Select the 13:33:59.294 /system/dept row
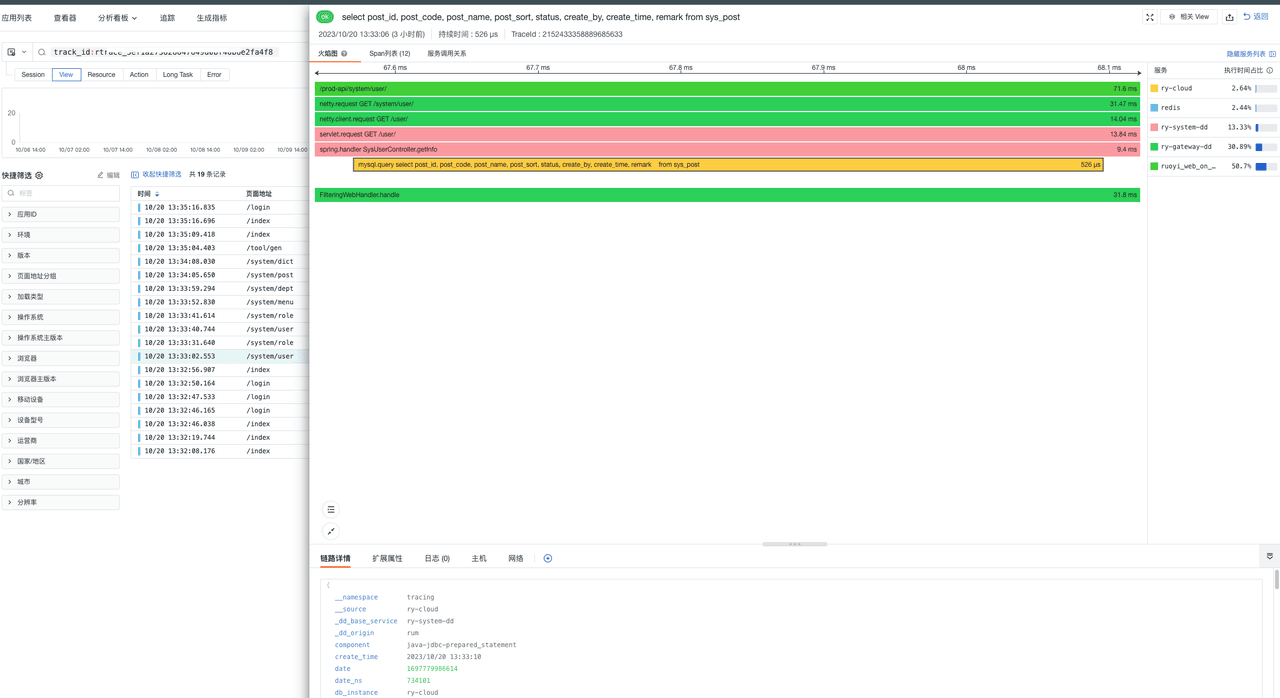Screen dimensions: 1280x698 (x=220, y=289)
